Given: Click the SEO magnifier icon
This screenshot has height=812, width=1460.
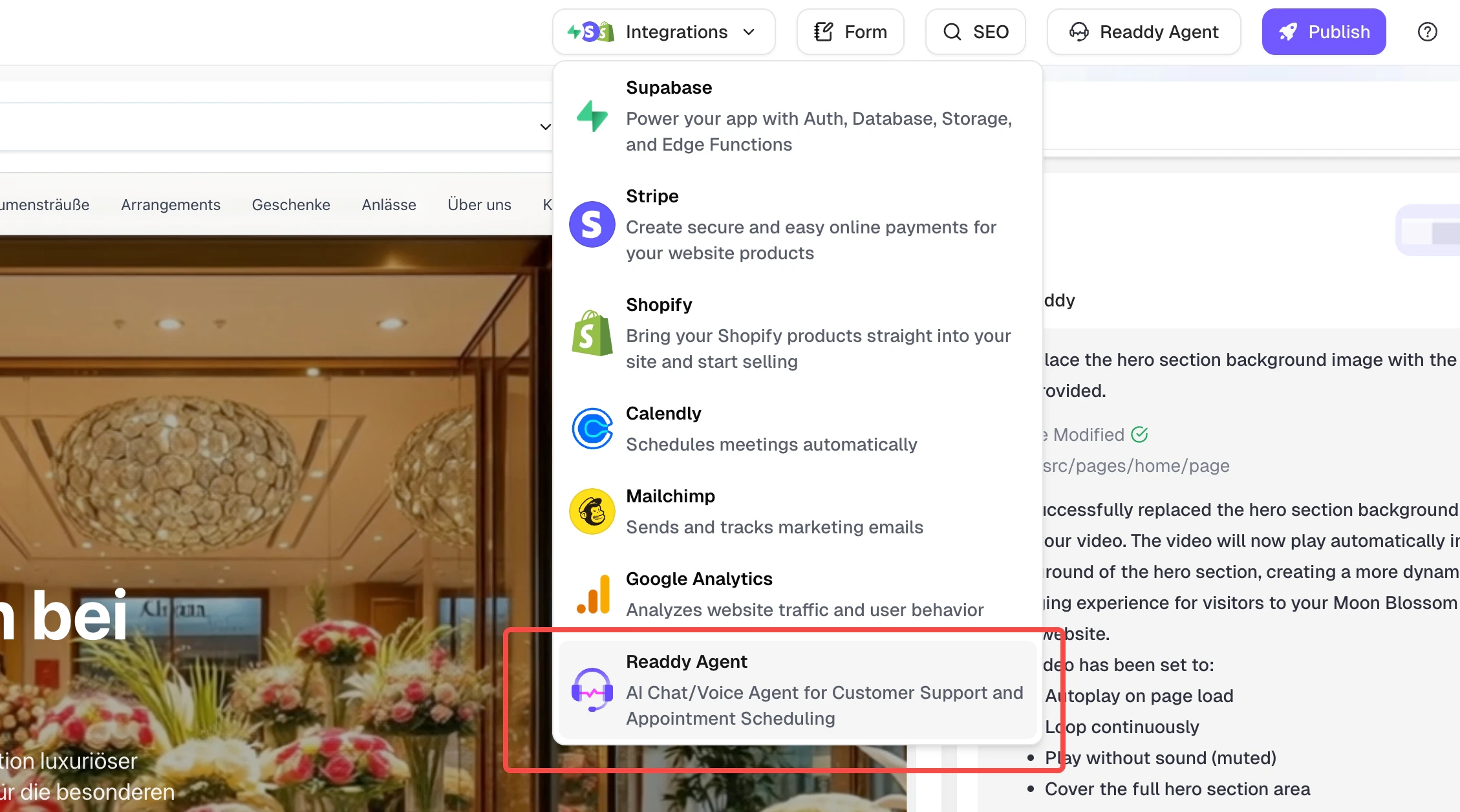Looking at the screenshot, I should pyautogui.click(x=952, y=31).
